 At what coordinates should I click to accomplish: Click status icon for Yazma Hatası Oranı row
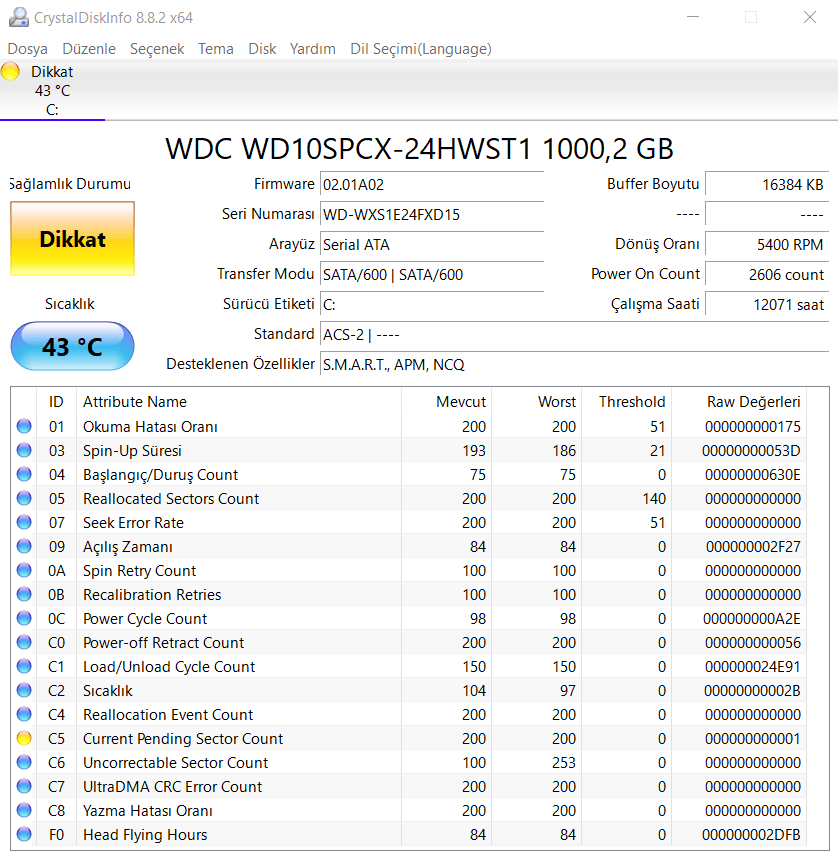[x=24, y=810]
